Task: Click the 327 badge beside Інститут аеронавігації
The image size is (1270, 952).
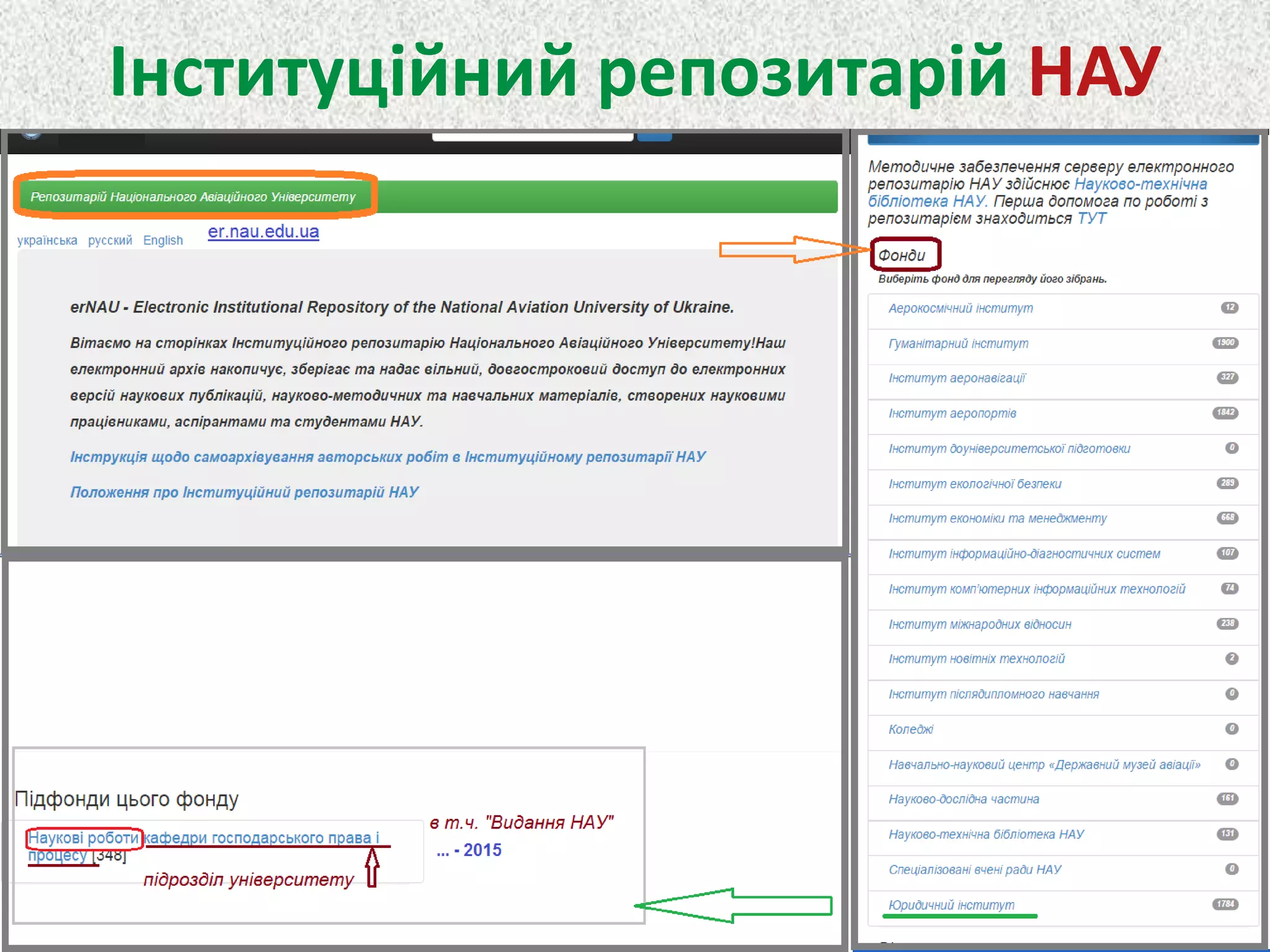Action: (x=1227, y=377)
